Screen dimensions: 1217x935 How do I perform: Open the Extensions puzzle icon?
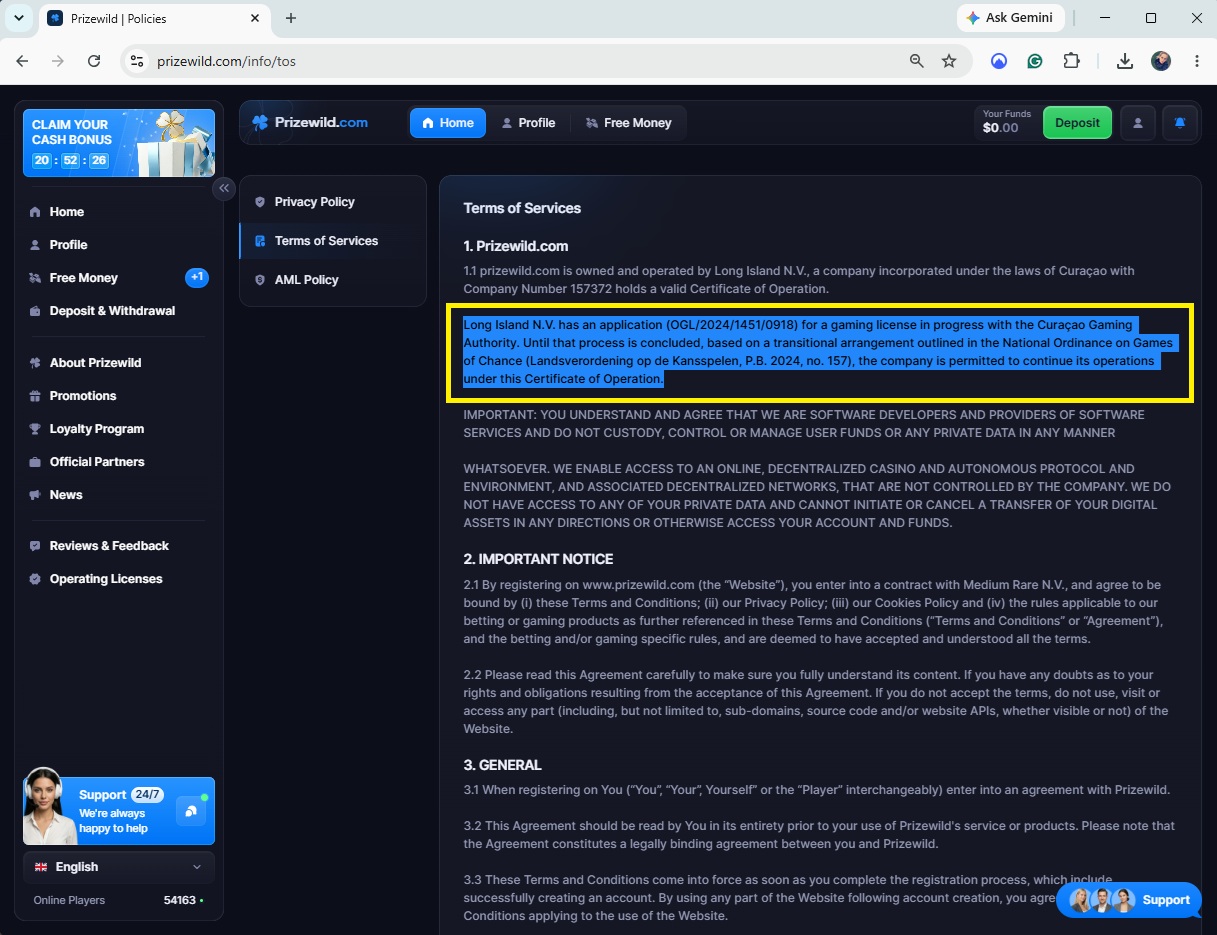[1071, 61]
